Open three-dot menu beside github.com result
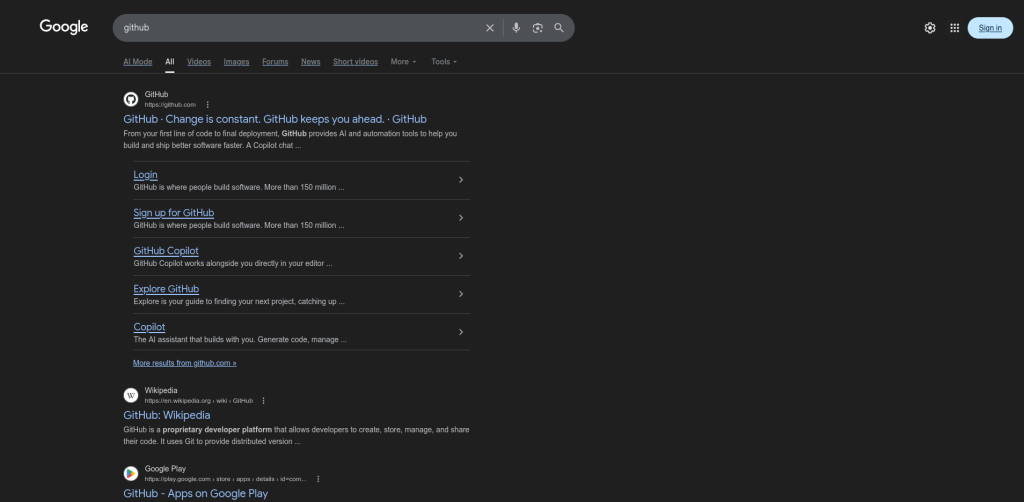 click(208, 104)
